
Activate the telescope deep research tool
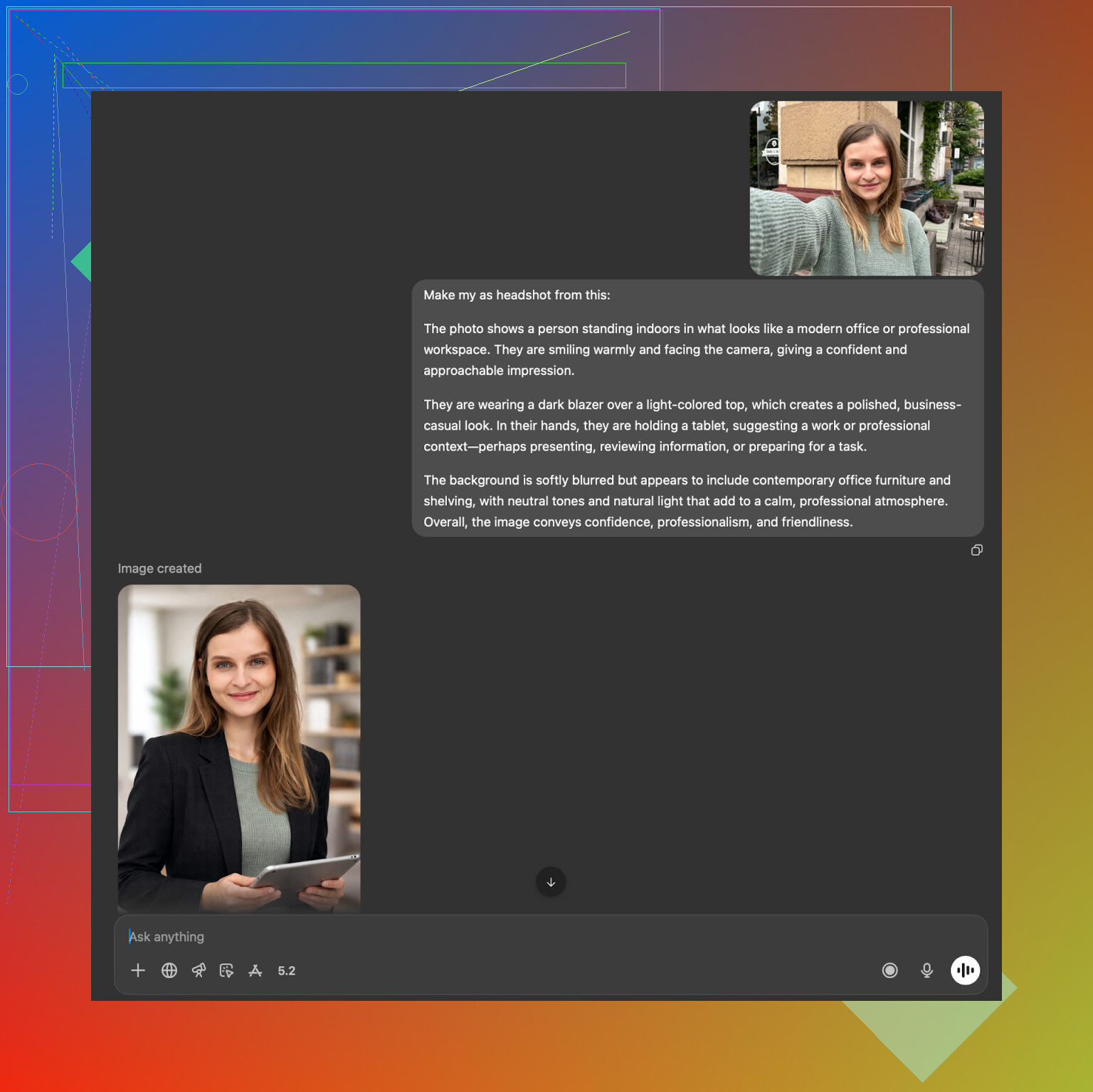point(199,970)
